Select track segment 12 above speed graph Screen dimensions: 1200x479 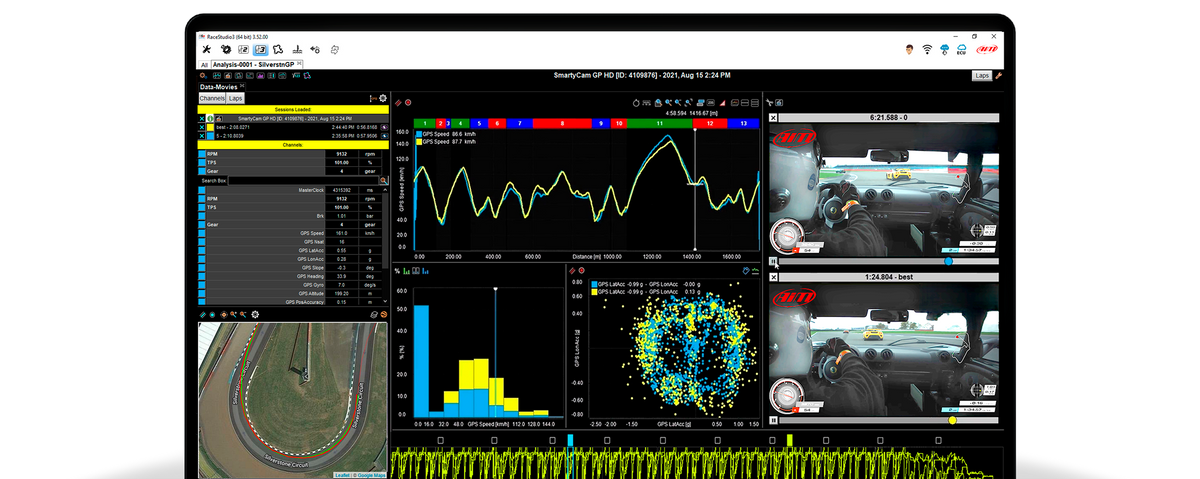pyautogui.click(x=710, y=123)
